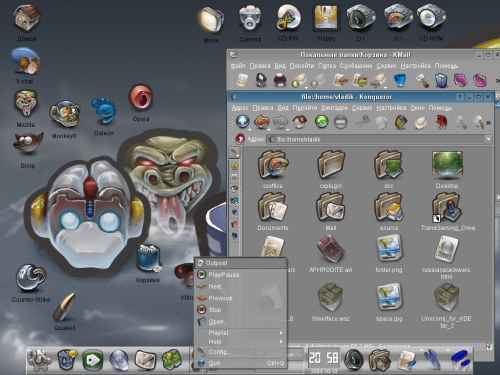This screenshot has width=500, height=375.
Task: Click Konqueror Up arrow toolbar button
Action: (x=242, y=122)
